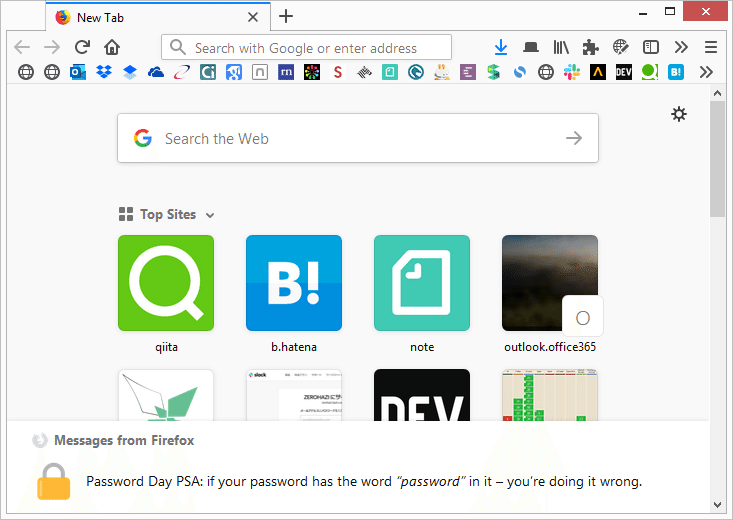Open the green S bookmark
733x520 pixels.
click(493, 72)
